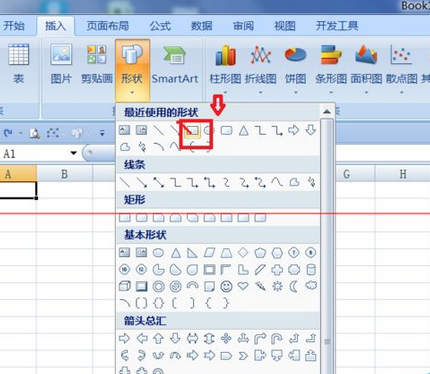Screen dimensions: 430x374
Task: Open the 视图 ribbon tab
Action: coord(285,26)
